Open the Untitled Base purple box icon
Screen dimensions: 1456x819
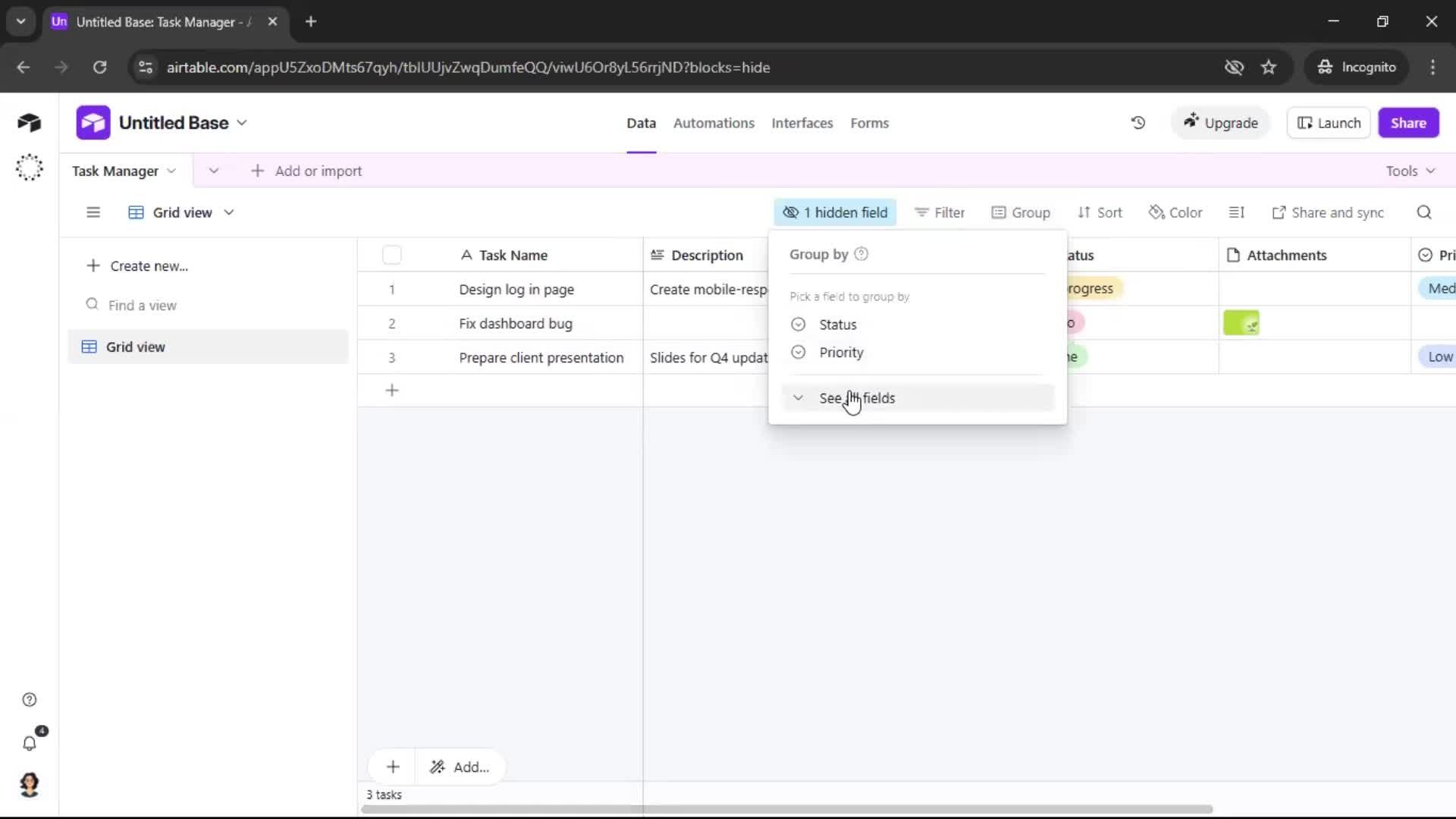point(93,123)
